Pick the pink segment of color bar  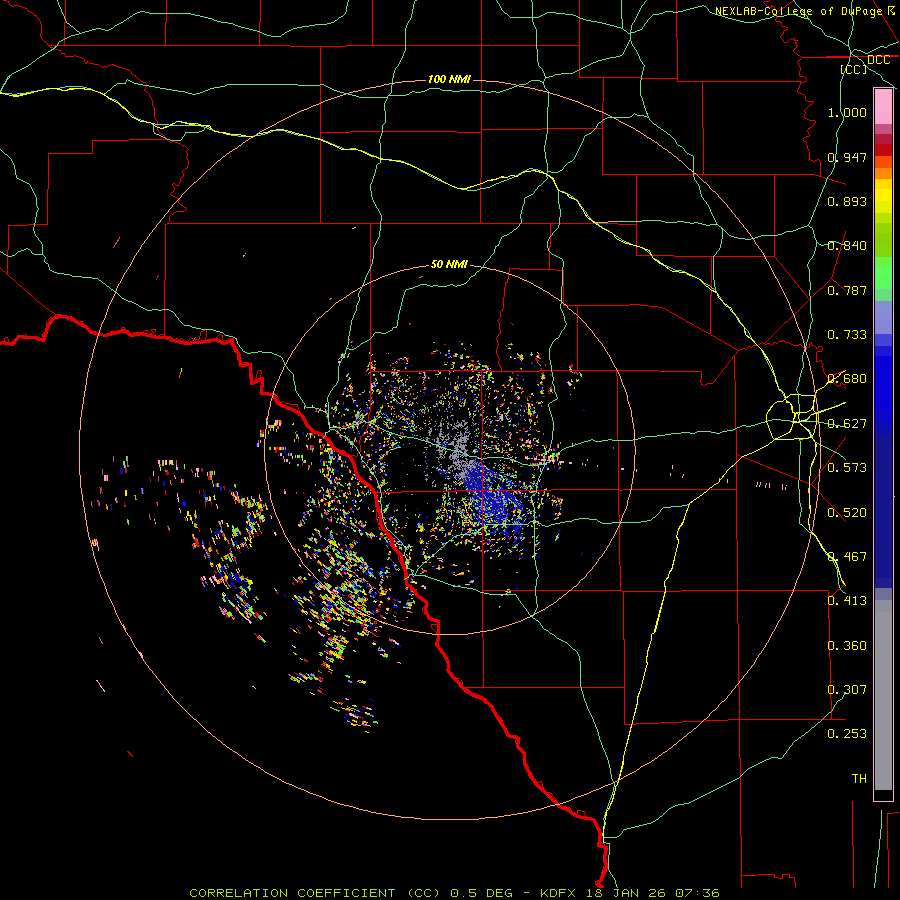pos(883,107)
